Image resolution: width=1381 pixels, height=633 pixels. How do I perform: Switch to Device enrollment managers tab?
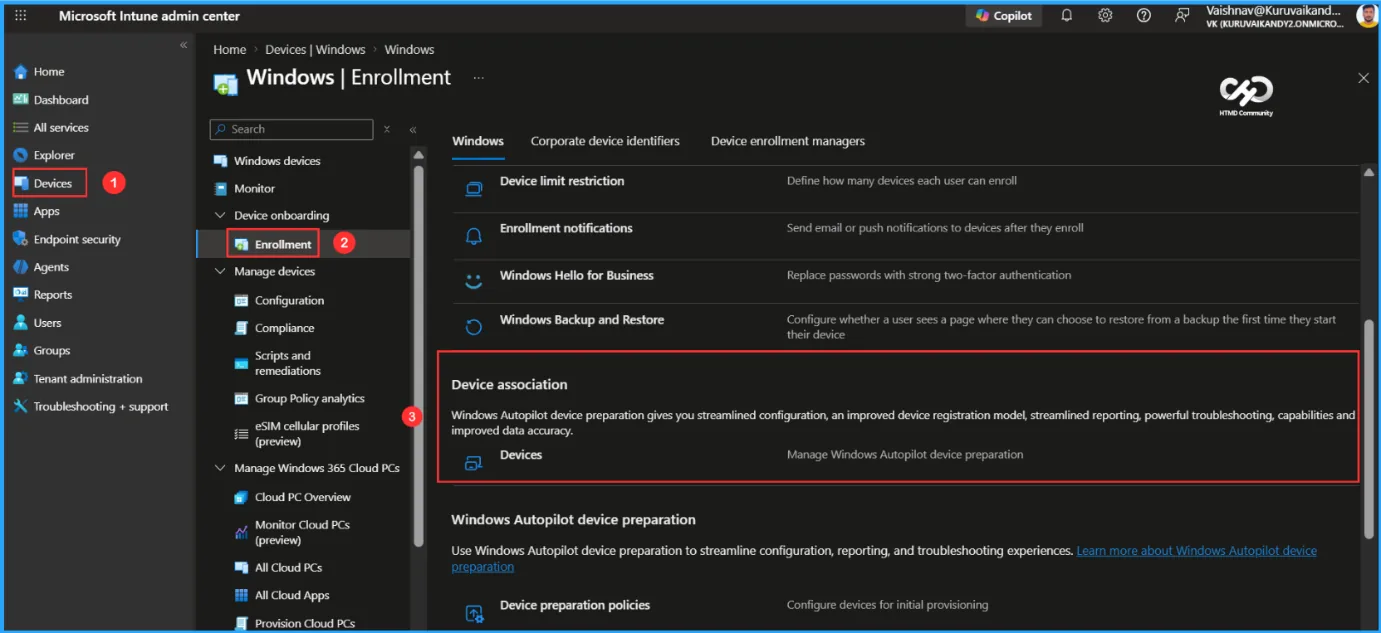coord(788,141)
